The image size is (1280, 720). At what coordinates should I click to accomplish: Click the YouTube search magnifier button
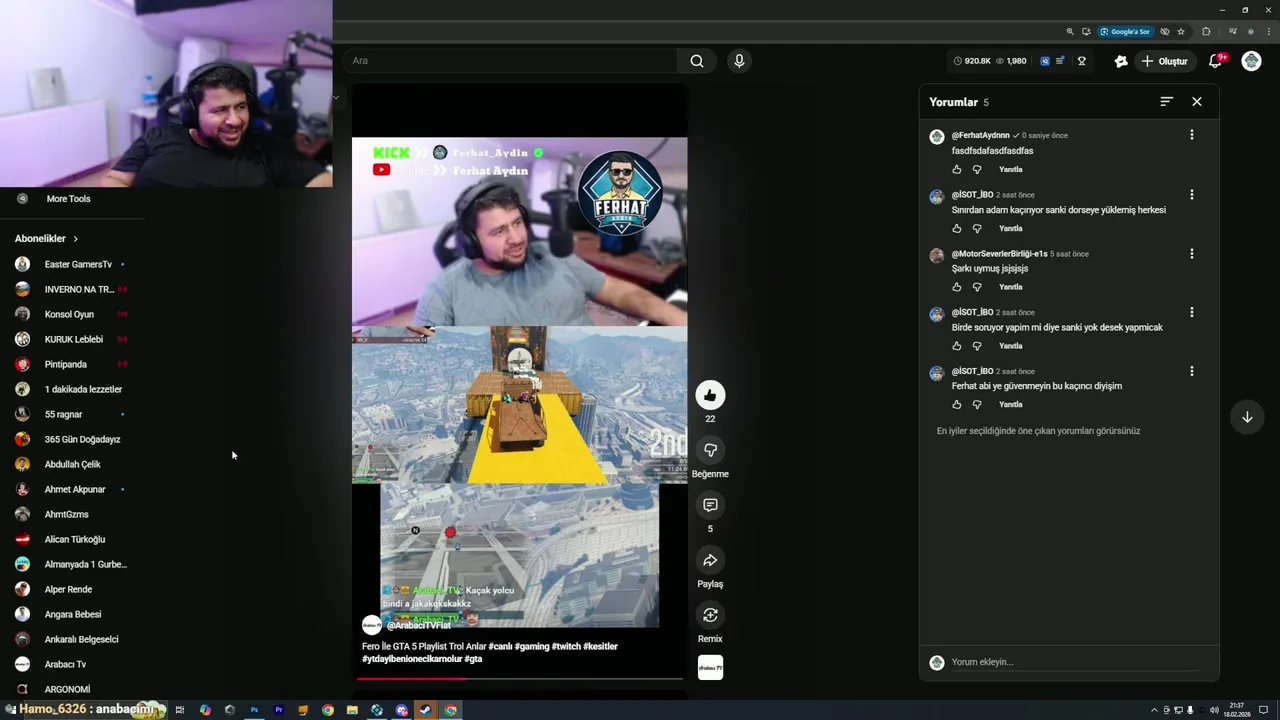tap(697, 61)
